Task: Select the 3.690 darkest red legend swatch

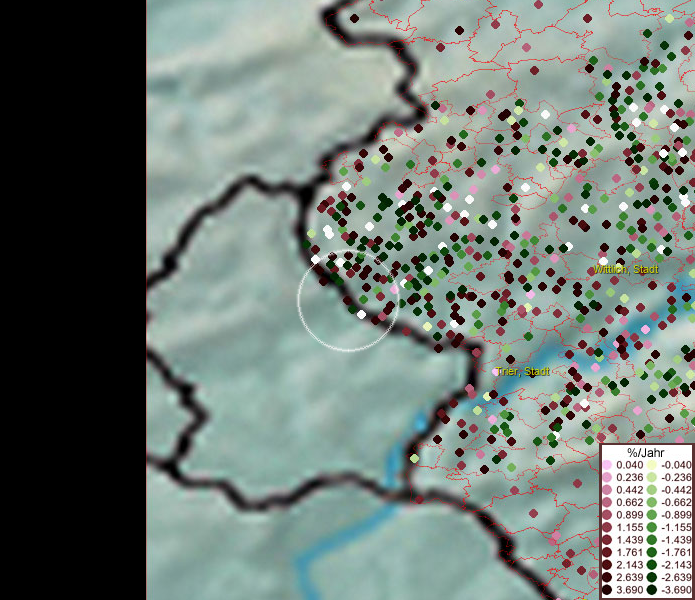Action: pyautogui.click(x=607, y=590)
